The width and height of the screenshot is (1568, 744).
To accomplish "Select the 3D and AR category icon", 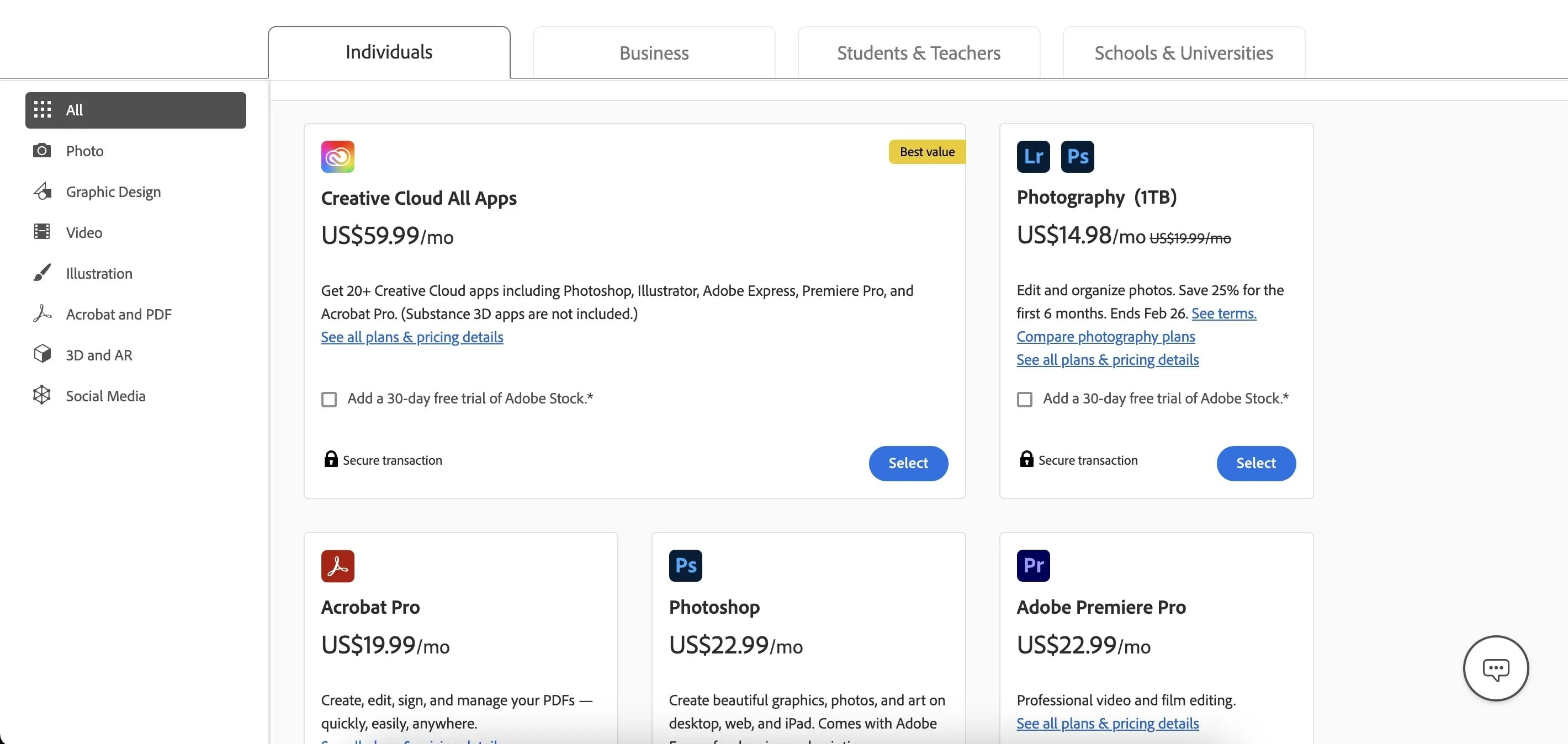I will (x=42, y=354).
